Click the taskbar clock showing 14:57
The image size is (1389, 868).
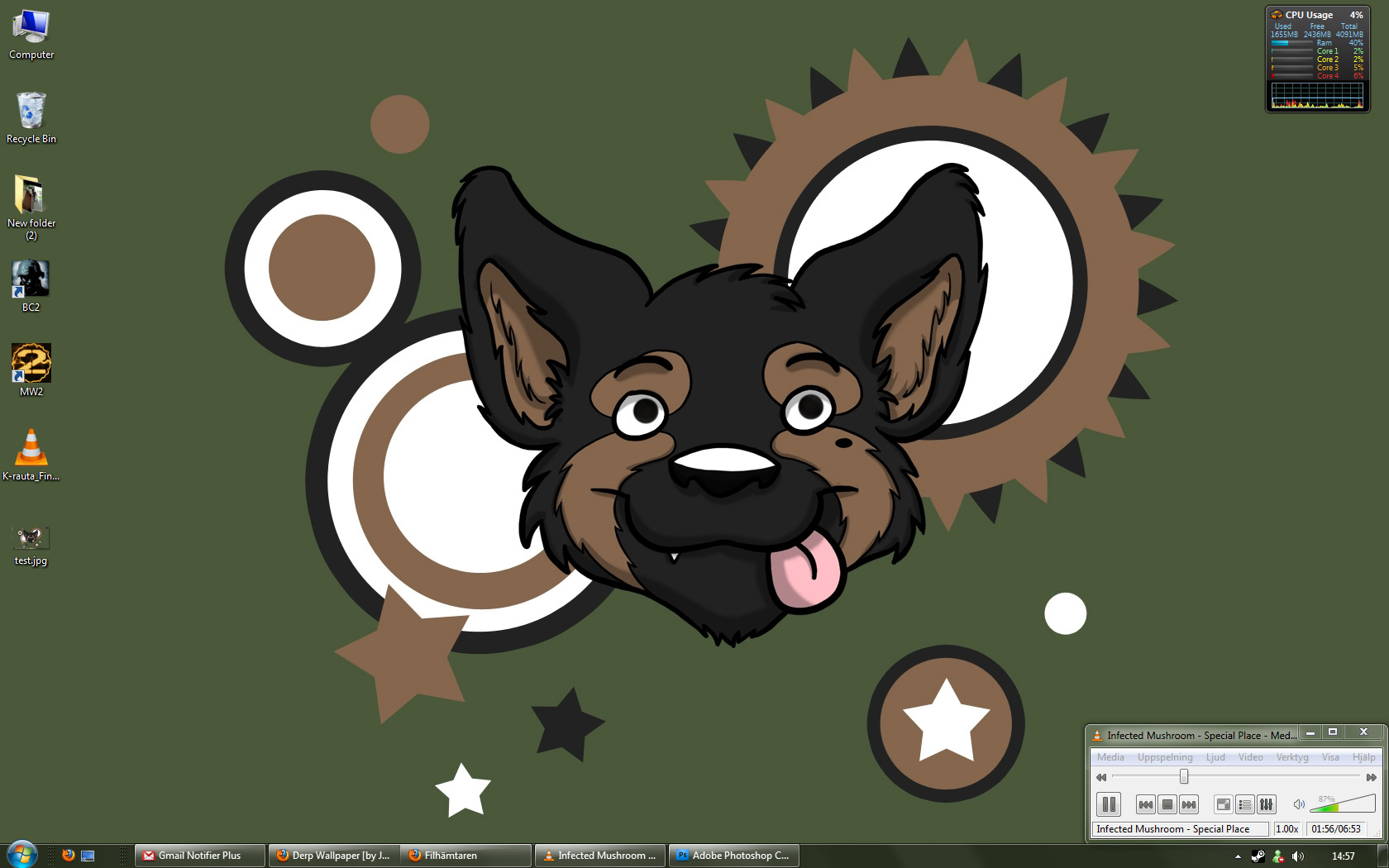1344,856
